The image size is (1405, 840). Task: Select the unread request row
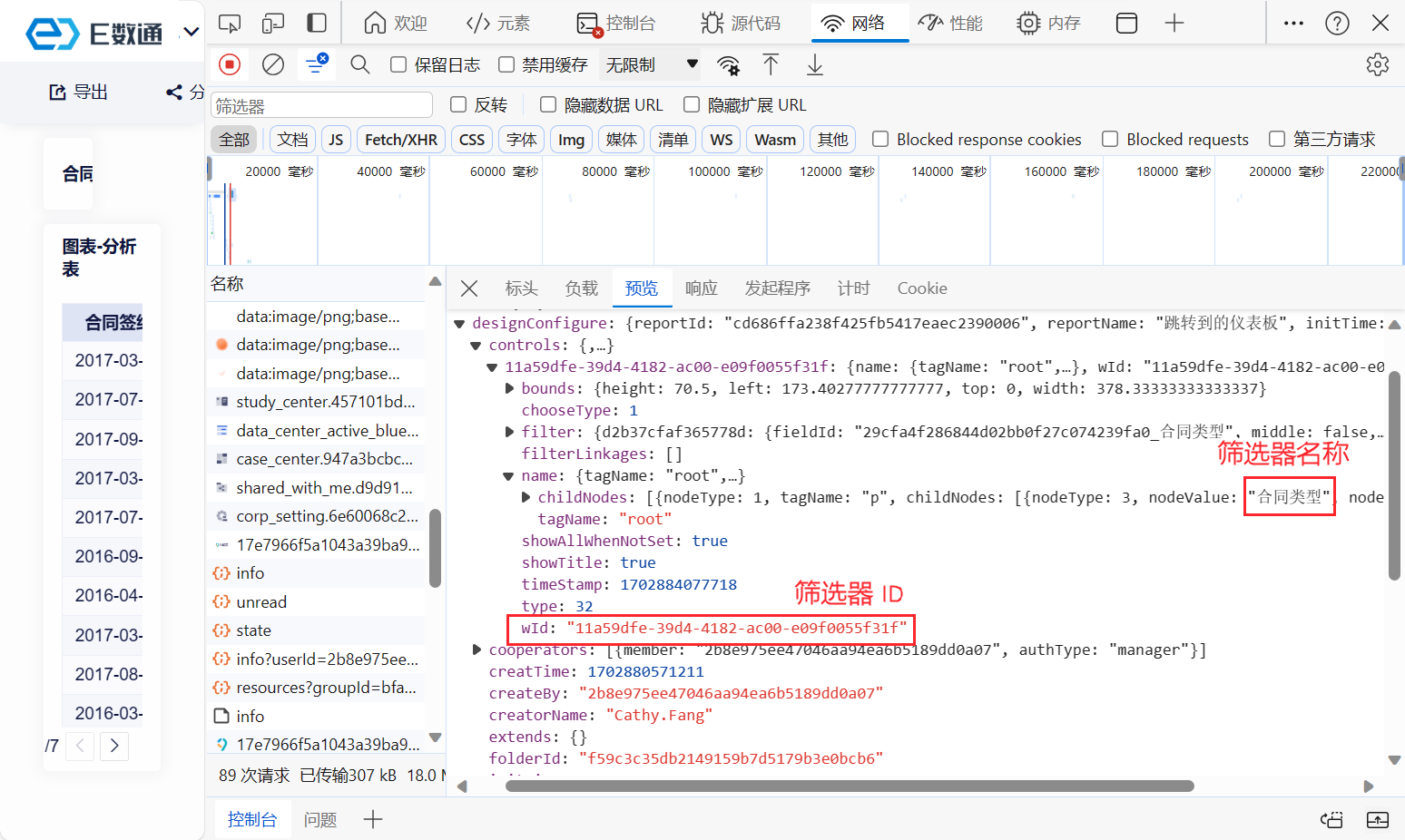click(x=317, y=602)
